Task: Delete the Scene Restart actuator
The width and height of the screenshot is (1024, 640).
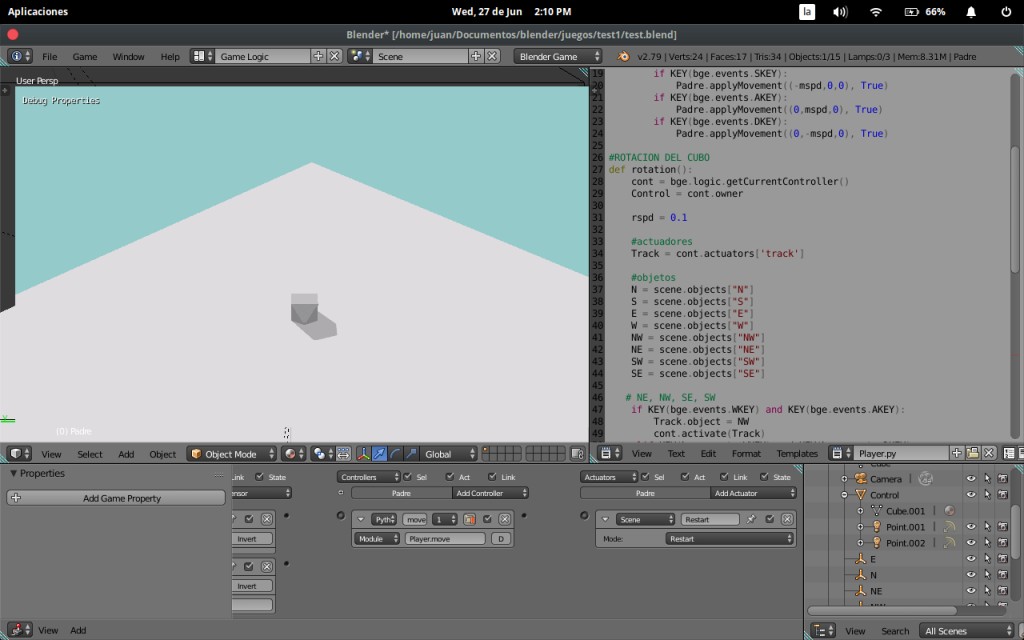Action: coord(787,519)
